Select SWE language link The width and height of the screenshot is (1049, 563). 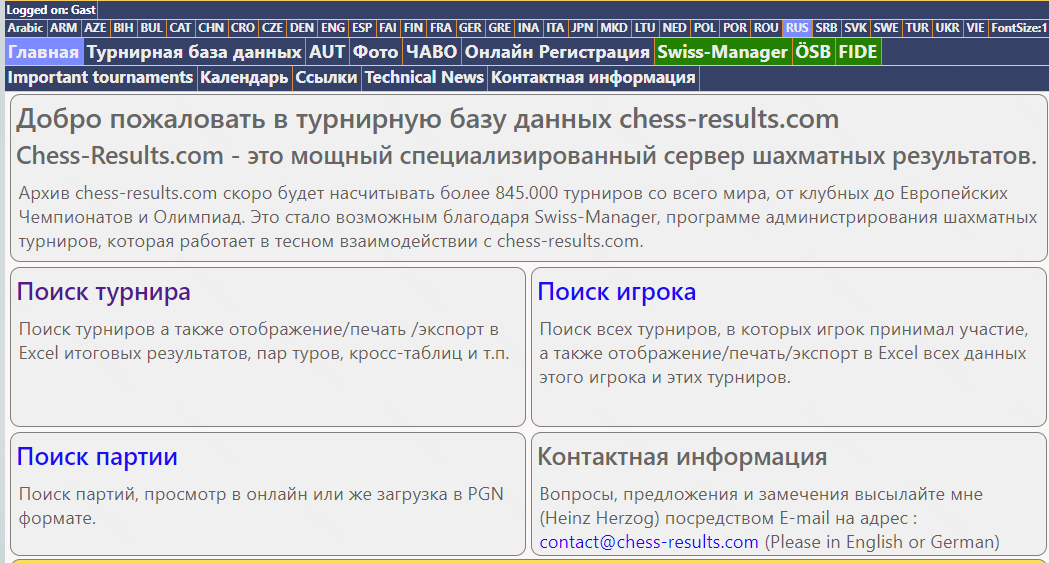(x=886, y=28)
